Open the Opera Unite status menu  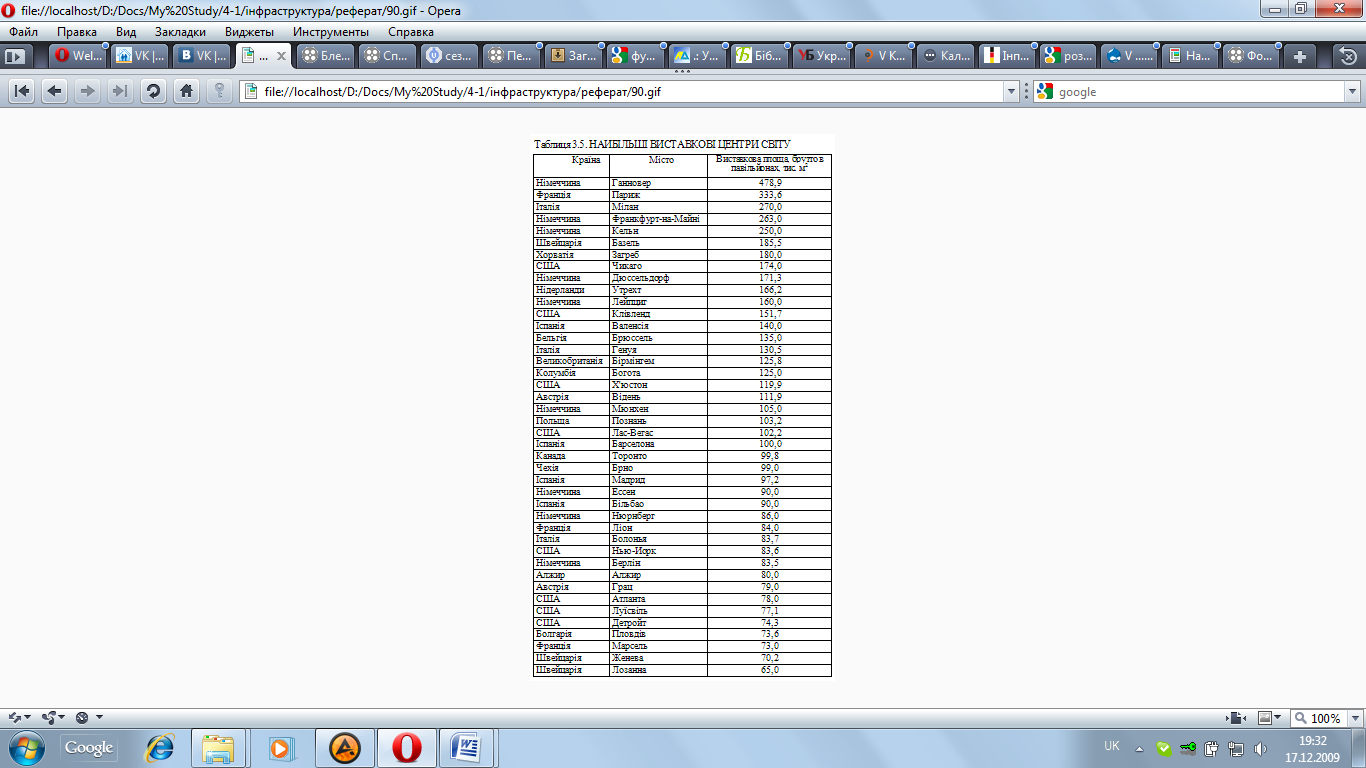(54, 718)
